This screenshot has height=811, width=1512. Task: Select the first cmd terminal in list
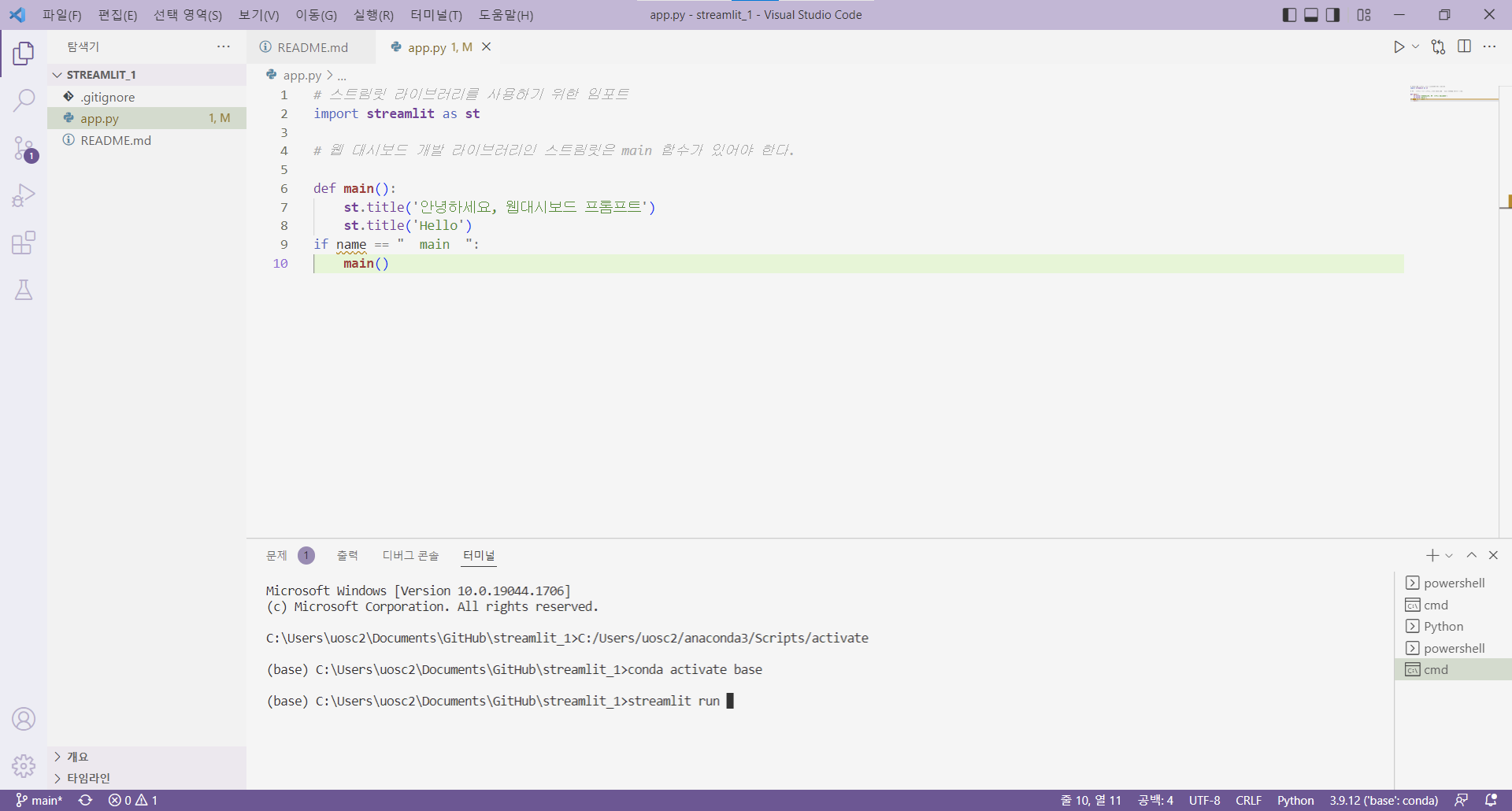(1453, 605)
